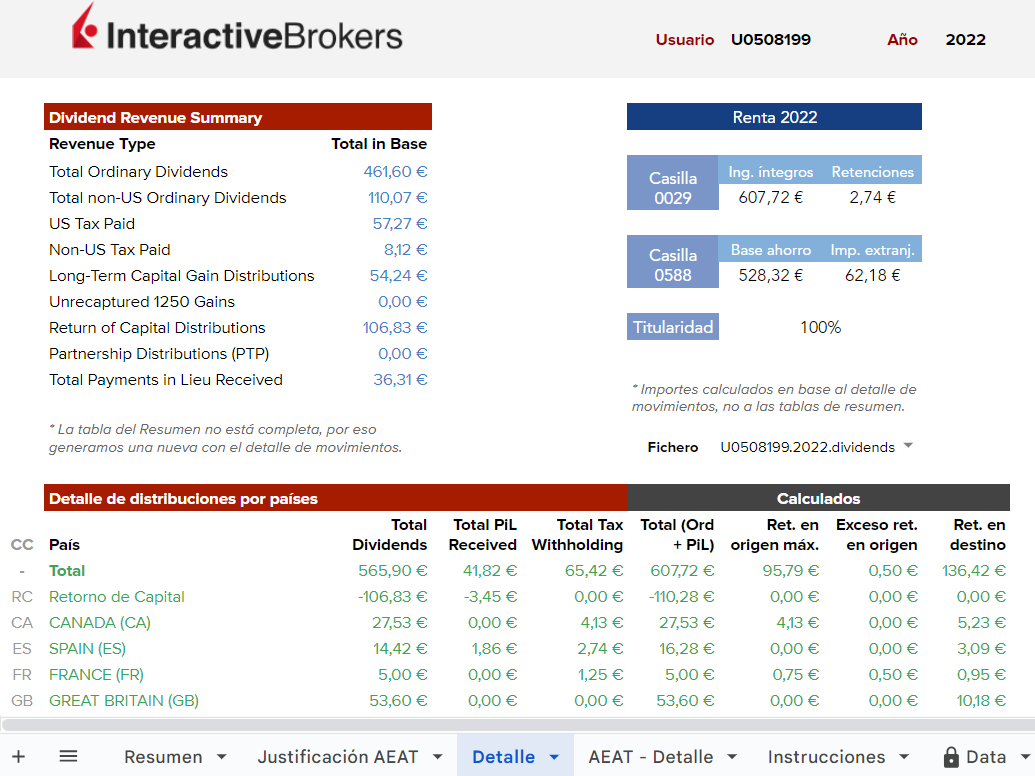
Task: Click the horizontal scrollbar
Action: coord(518,725)
